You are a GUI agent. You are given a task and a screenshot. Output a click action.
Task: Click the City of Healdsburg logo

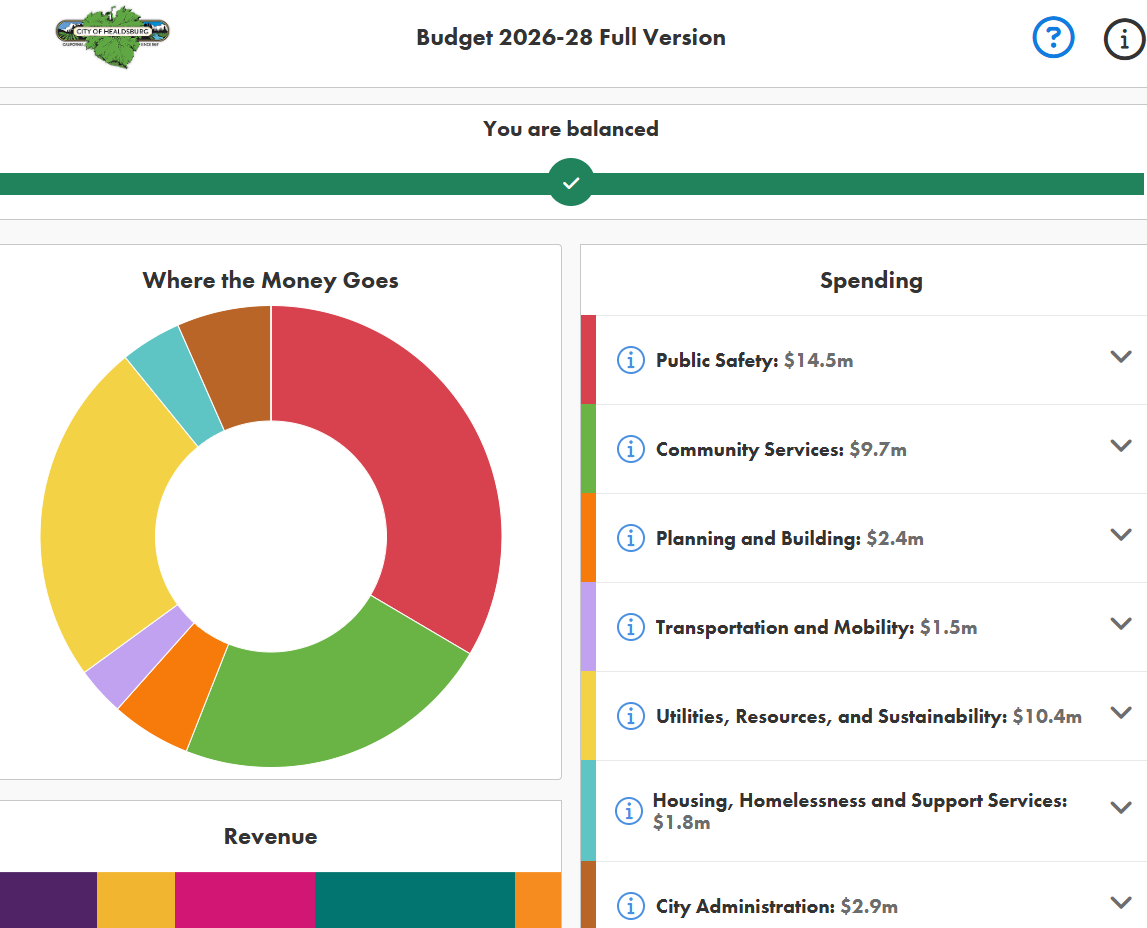click(x=112, y=36)
